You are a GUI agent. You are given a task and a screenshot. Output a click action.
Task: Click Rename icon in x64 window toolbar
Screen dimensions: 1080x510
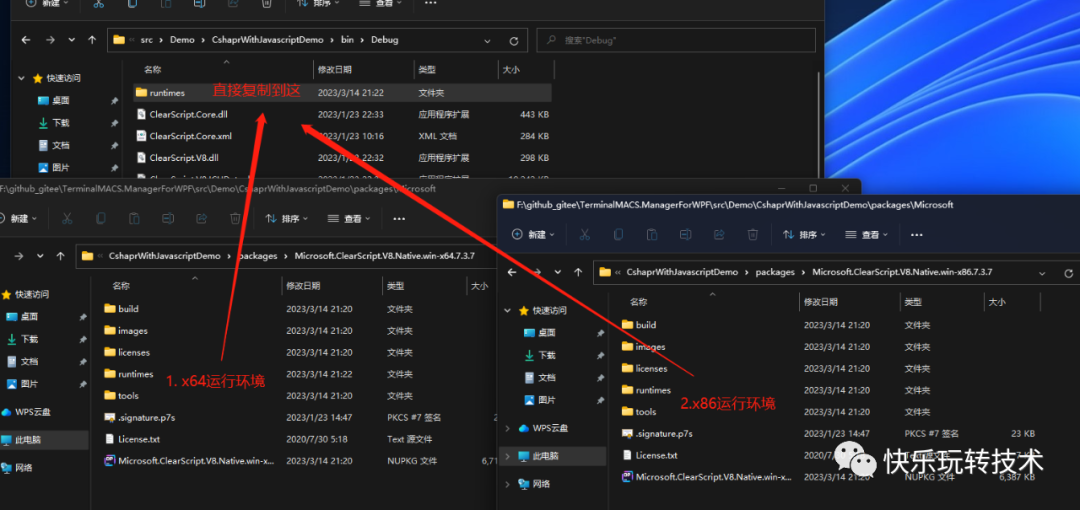[x=168, y=218]
